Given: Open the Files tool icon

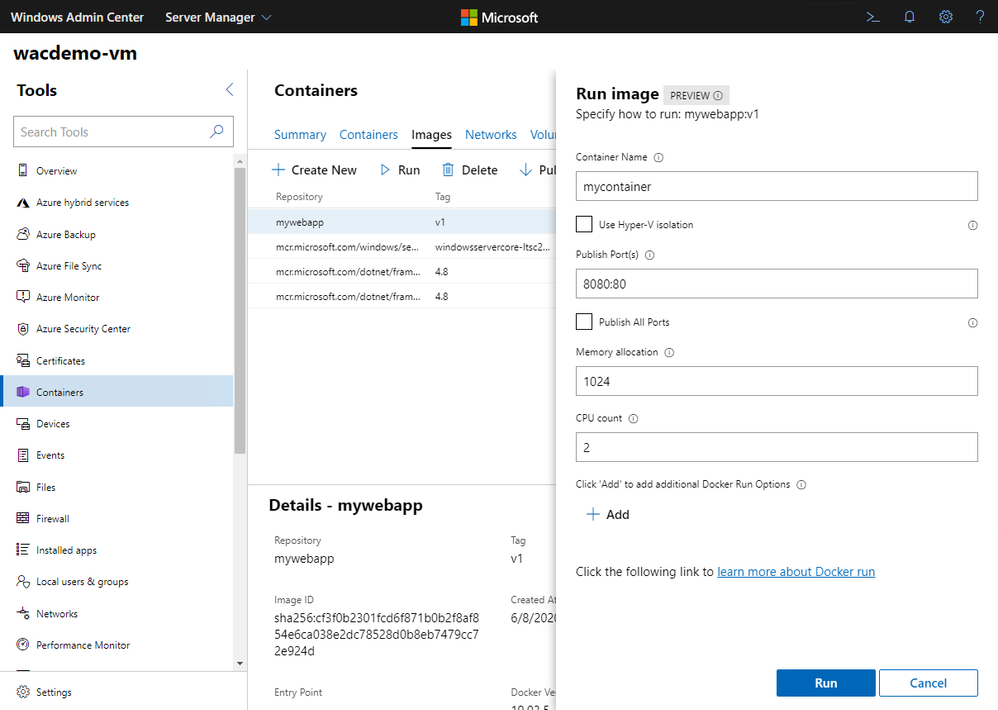Looking at the screenshot, I should coord(23,487).
